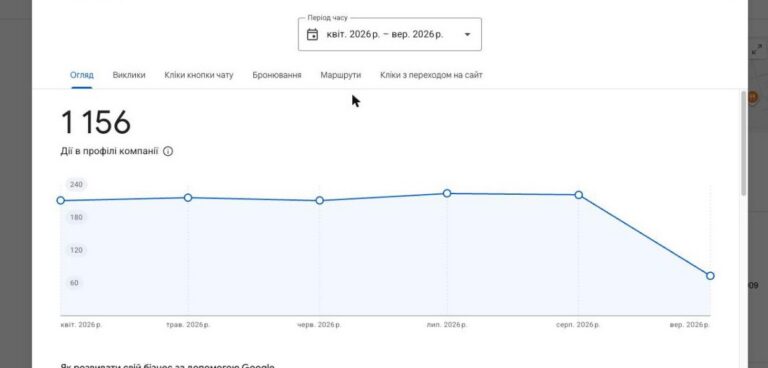This screenshot has width=768, height=368.
Task: Click the трав. 2026 р. x-axis label
Action: tap(188, 325)
